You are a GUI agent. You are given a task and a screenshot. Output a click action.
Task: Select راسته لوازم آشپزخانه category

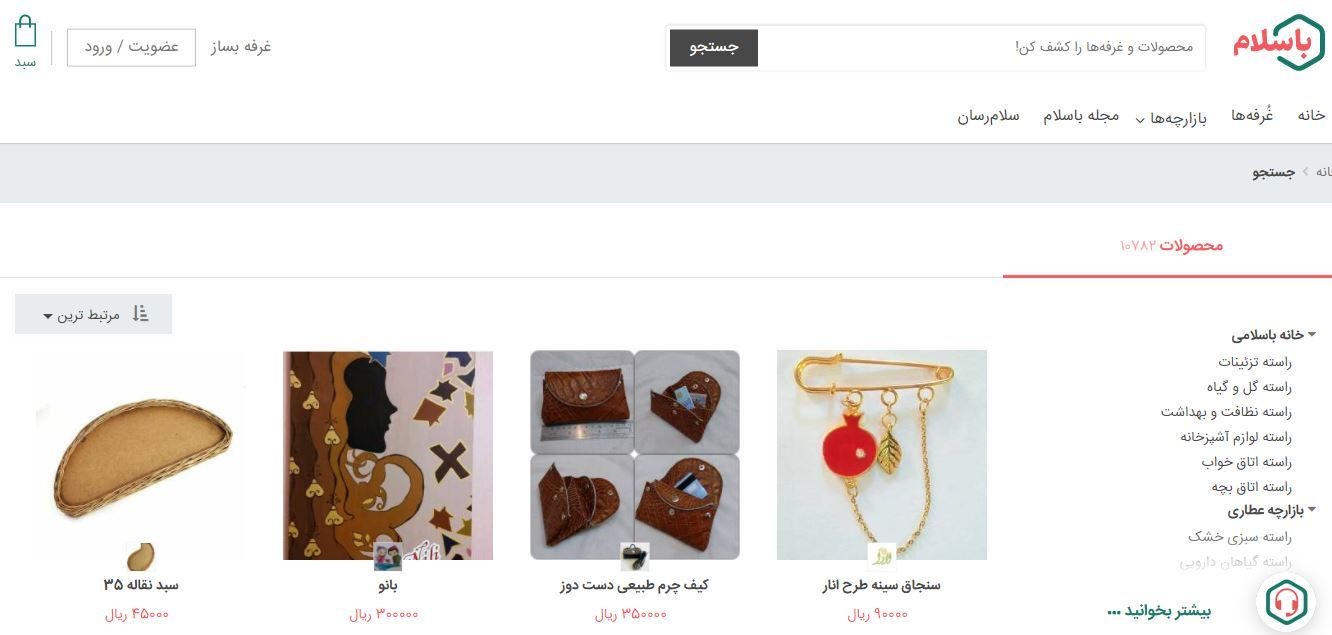click(x=1236, y=437)
